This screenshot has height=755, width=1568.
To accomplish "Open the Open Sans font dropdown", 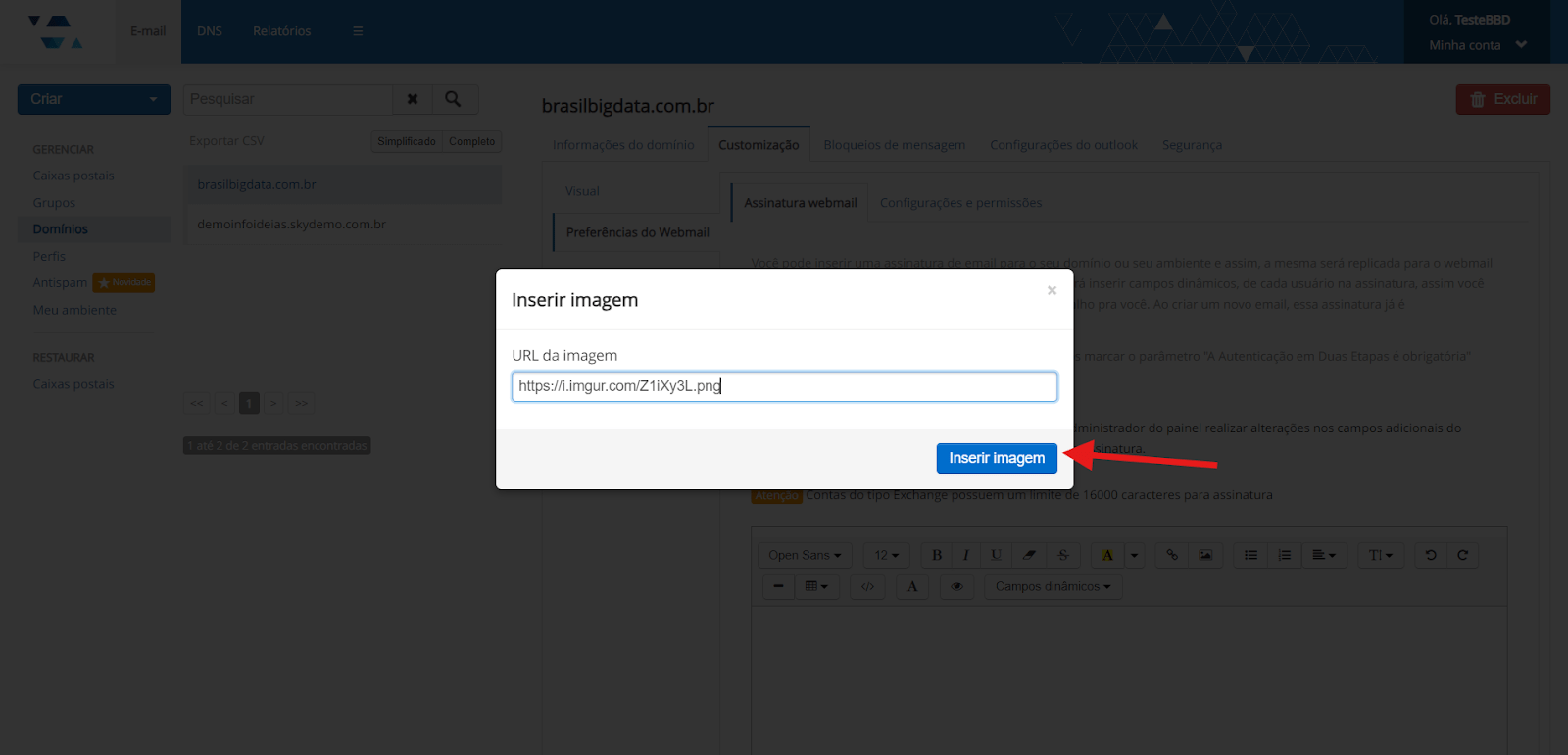I will pos(804,555).
